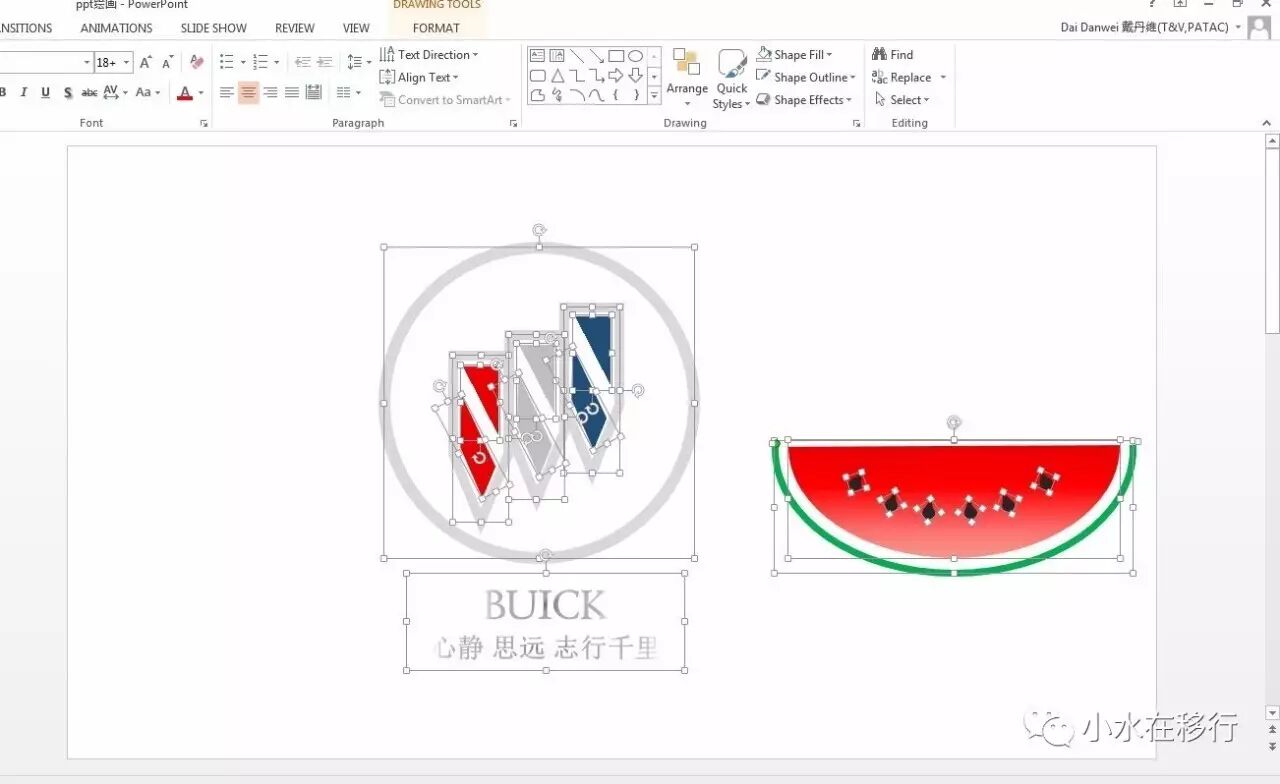The image size is (1280, 784).
Task: Select the scribble drawing tool
Action: (x=557, y=96)
